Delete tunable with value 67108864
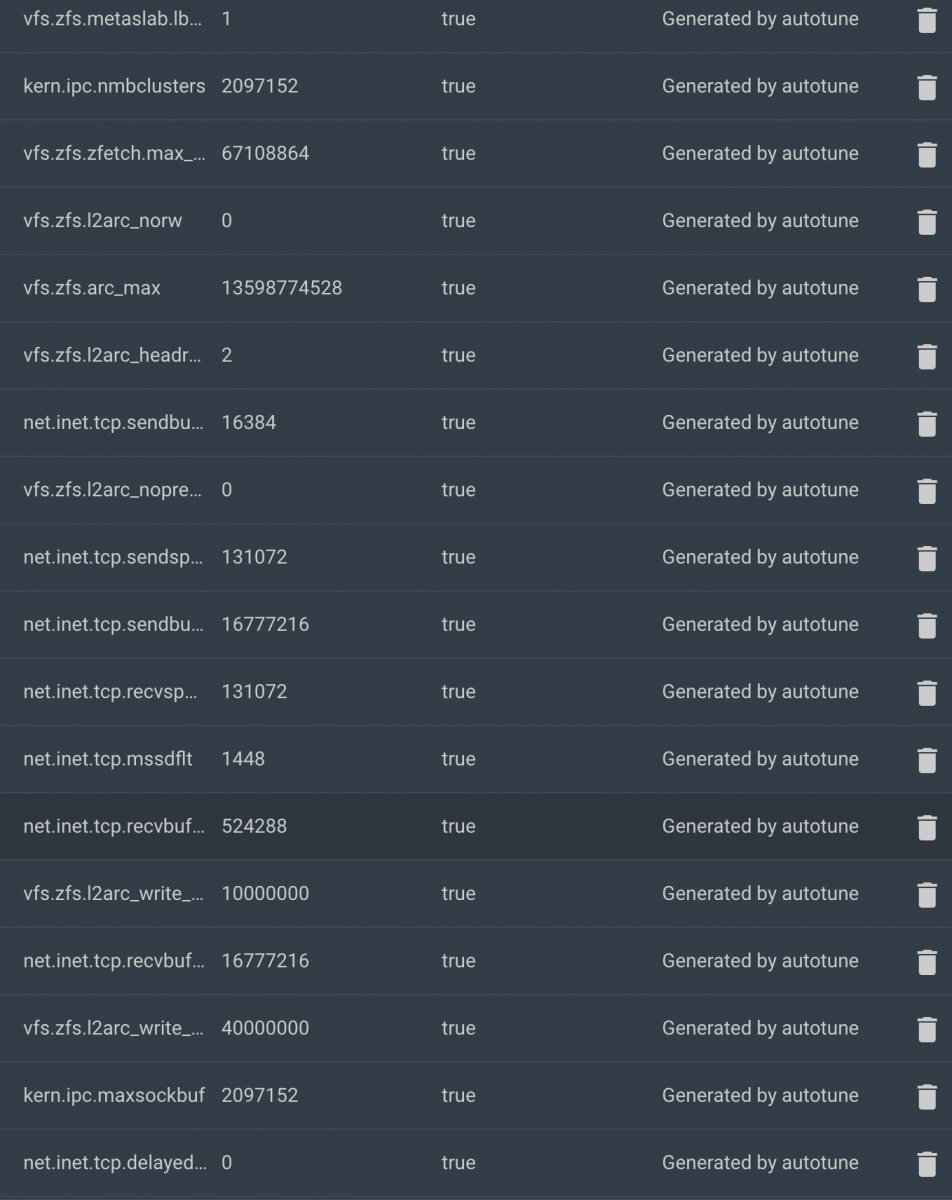 click(927, 155)
